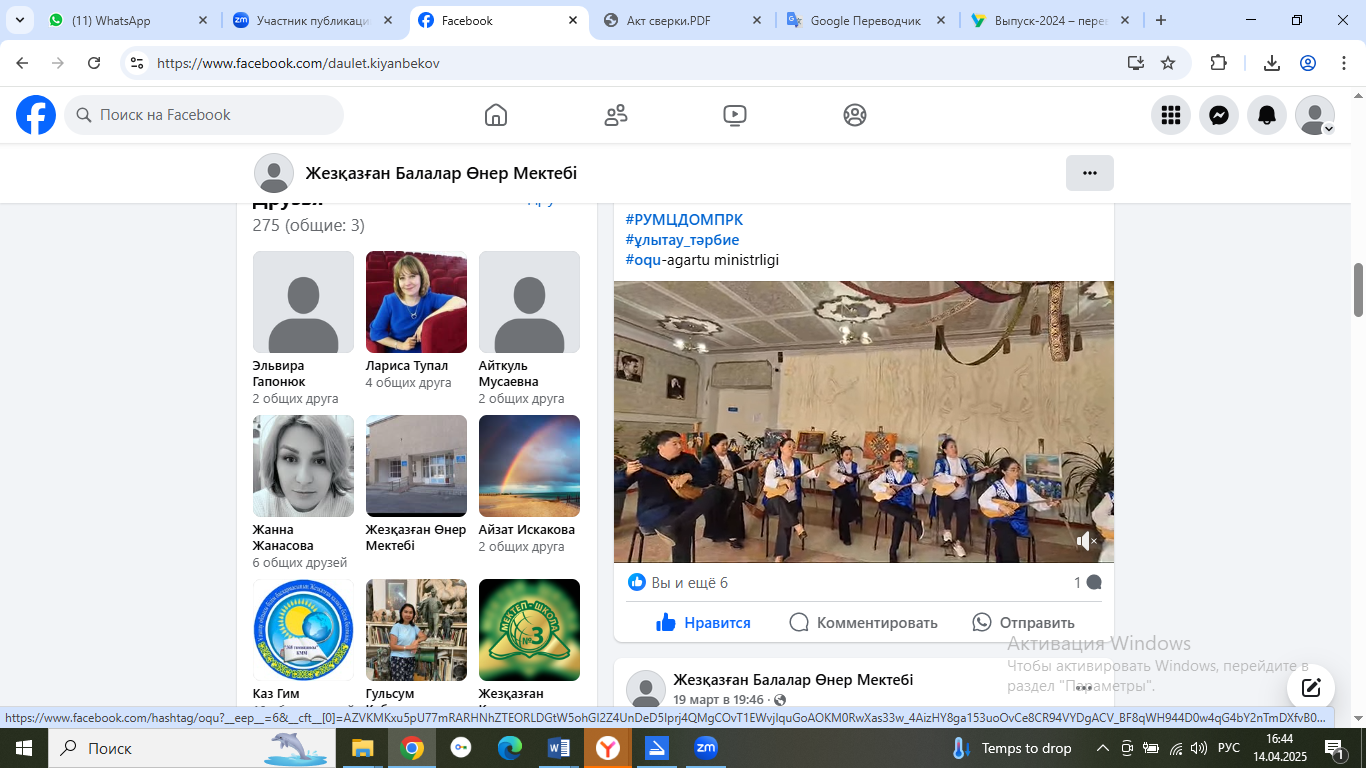The height and width of the screenshot is (768, 1366).
Task: Open the taskbar clock showing 16:44
Action: (1279, 748)
